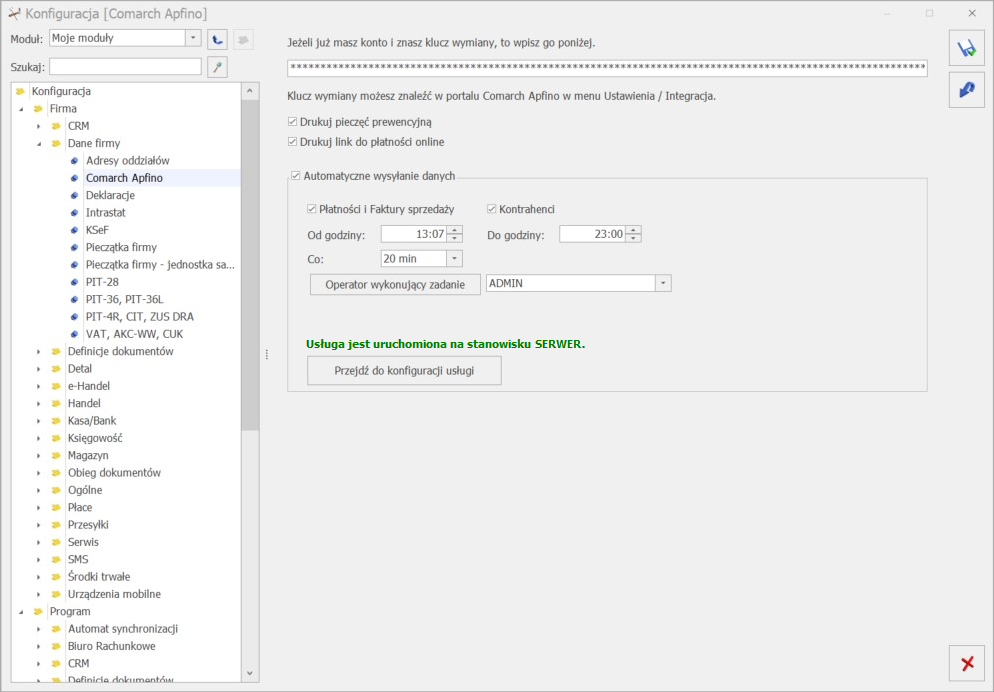Image resolution: width=994 pixels, height=692 pixels.
Task: Click the folder icon beside Serwis
Action: click(x=56, y=542)
